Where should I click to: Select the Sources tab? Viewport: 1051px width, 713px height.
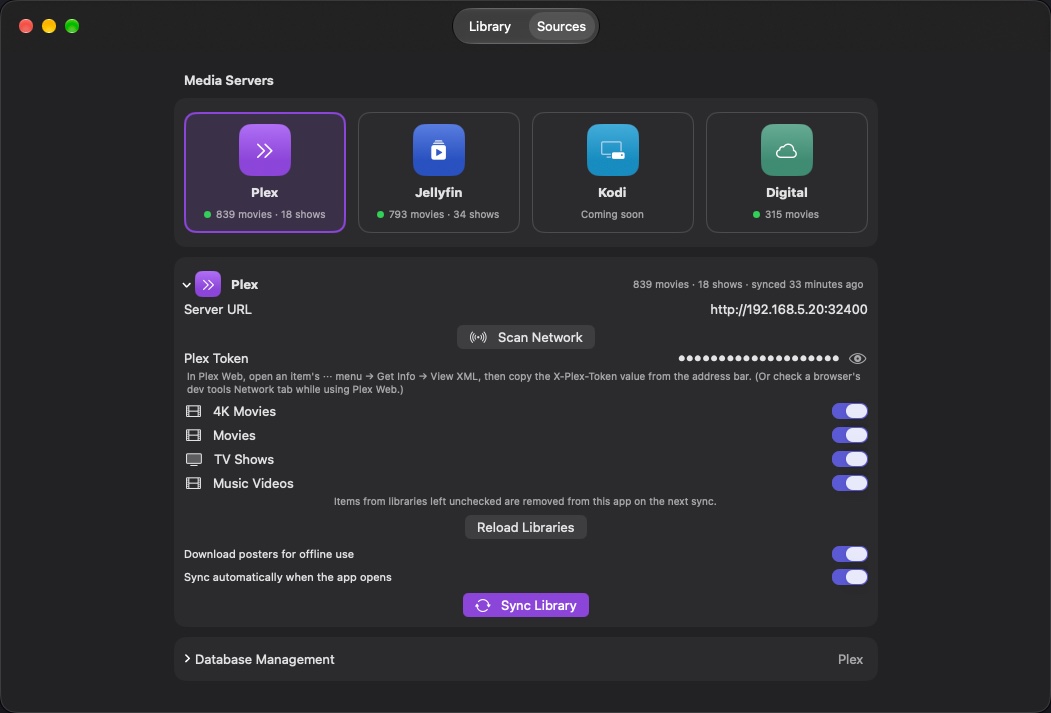pos(561,26)
